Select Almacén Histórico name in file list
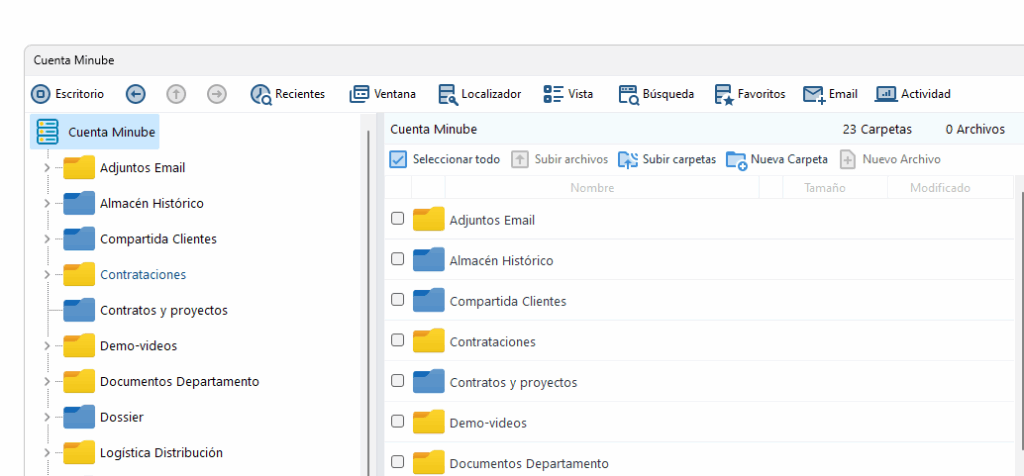This screenshot has height=476, width=1024. (502, 261)
